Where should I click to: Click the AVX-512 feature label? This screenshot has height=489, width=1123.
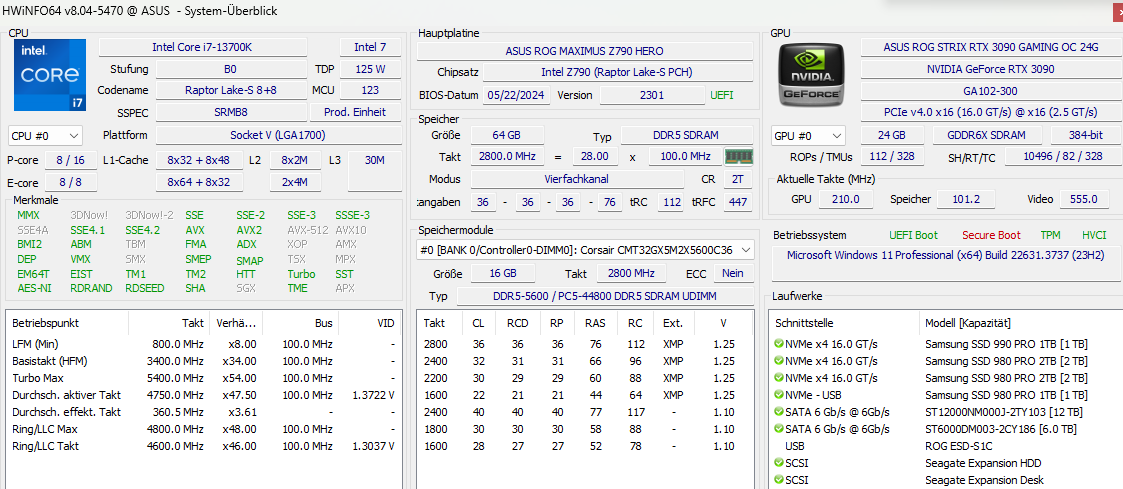[308, 230]
